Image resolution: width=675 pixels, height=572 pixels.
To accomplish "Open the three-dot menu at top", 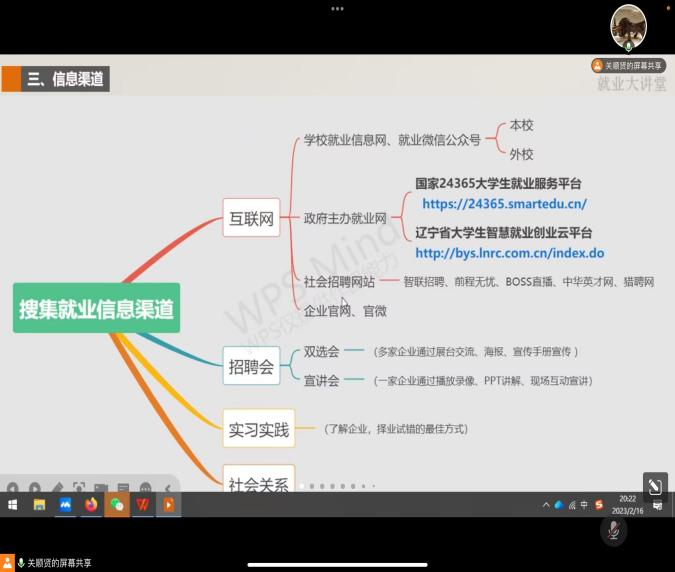I will click(x=337, y=8).
